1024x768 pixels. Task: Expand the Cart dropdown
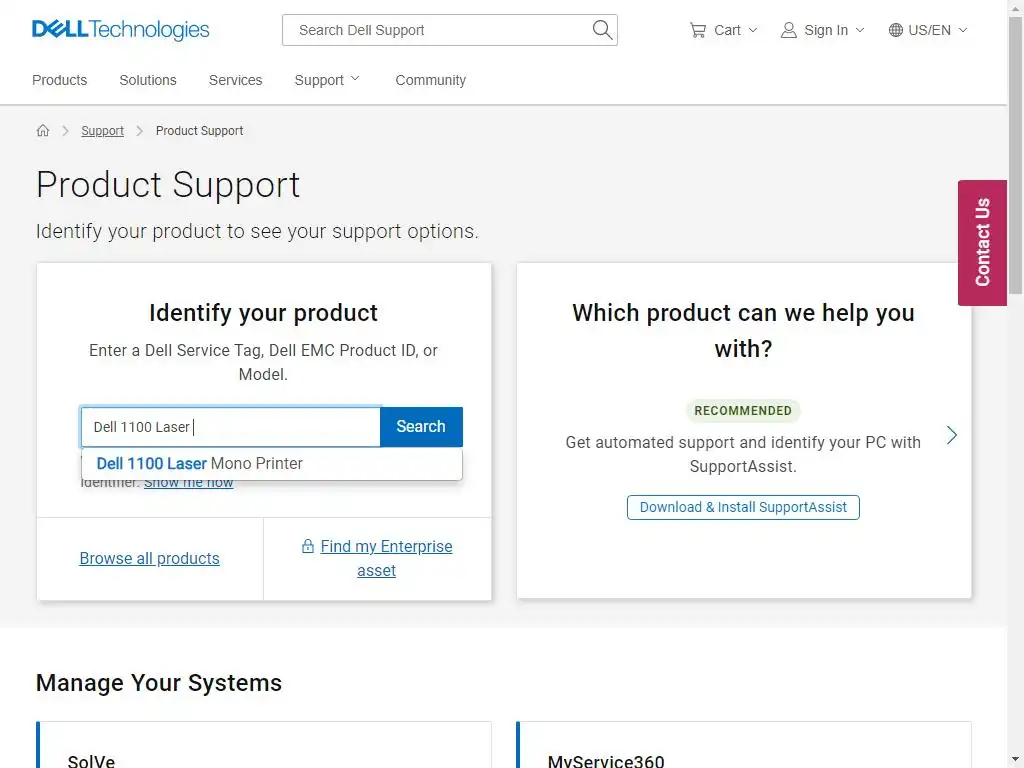[x=753, y=30]
